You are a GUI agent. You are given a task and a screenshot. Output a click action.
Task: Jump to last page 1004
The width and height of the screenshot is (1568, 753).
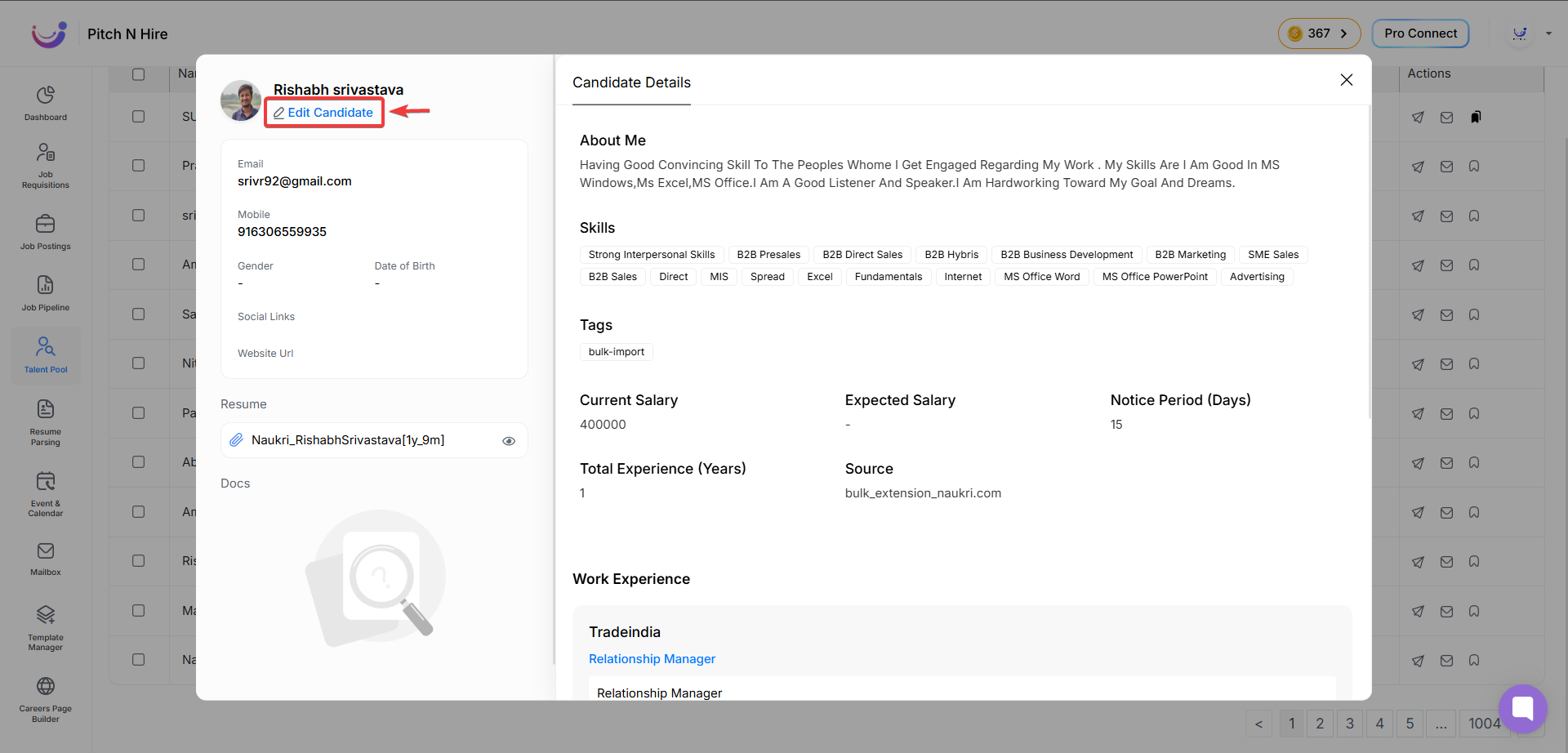point(1484,724)
